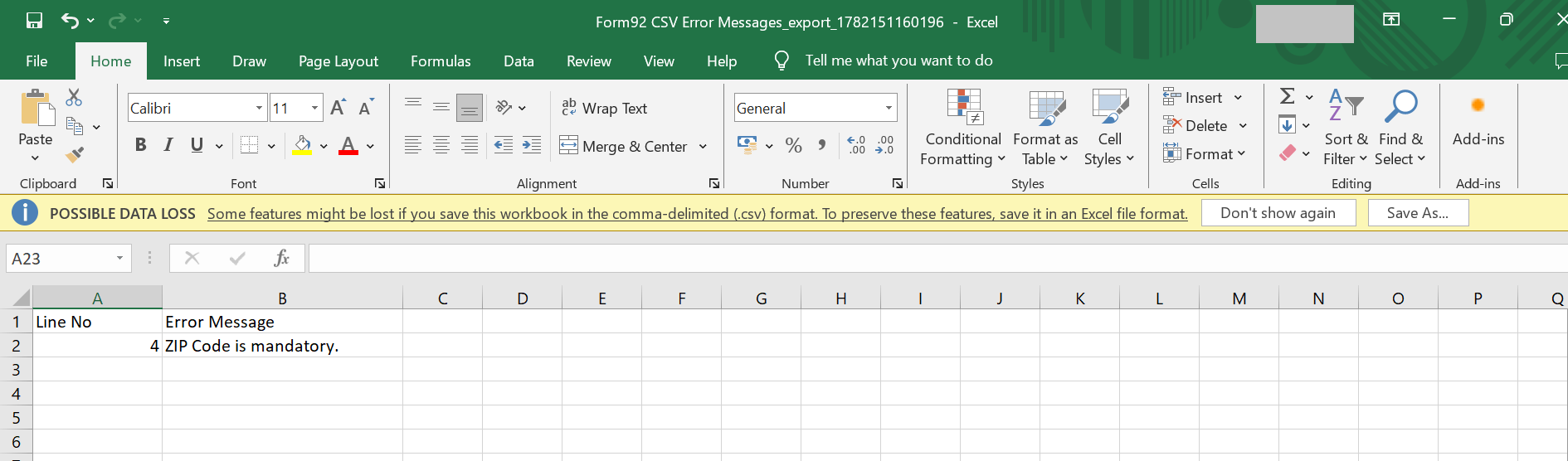Click the Increase Font Size icon
Viewport: 1568px width, 461px height.
[x=338, y=108]
